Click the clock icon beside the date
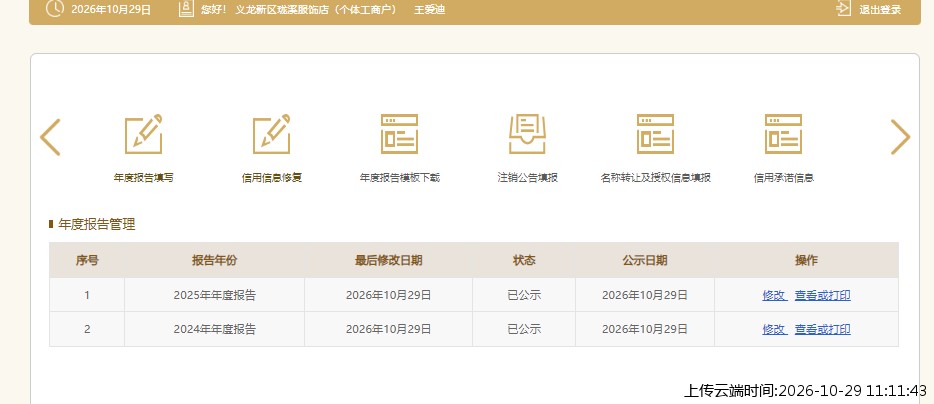 pos(55,8)
